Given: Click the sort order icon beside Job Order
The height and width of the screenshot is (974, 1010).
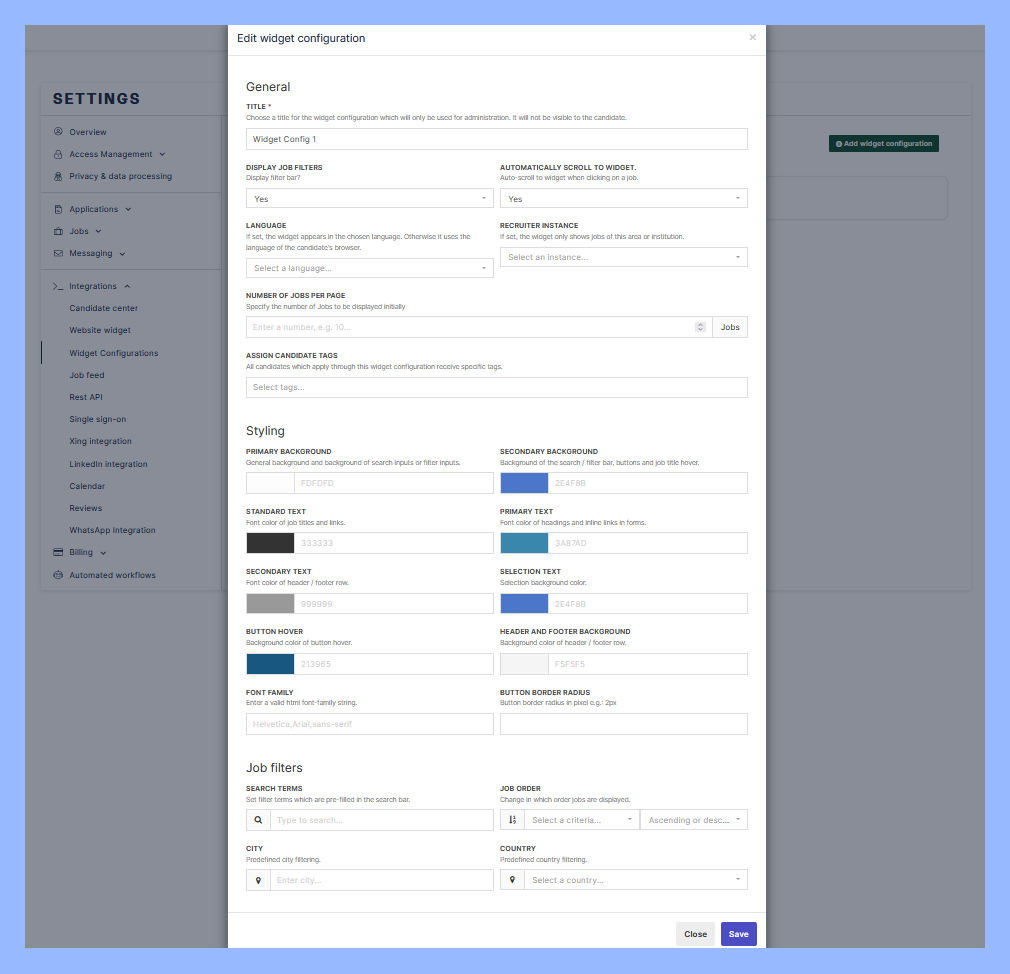Looking at the screenshot, I should 511,819.
